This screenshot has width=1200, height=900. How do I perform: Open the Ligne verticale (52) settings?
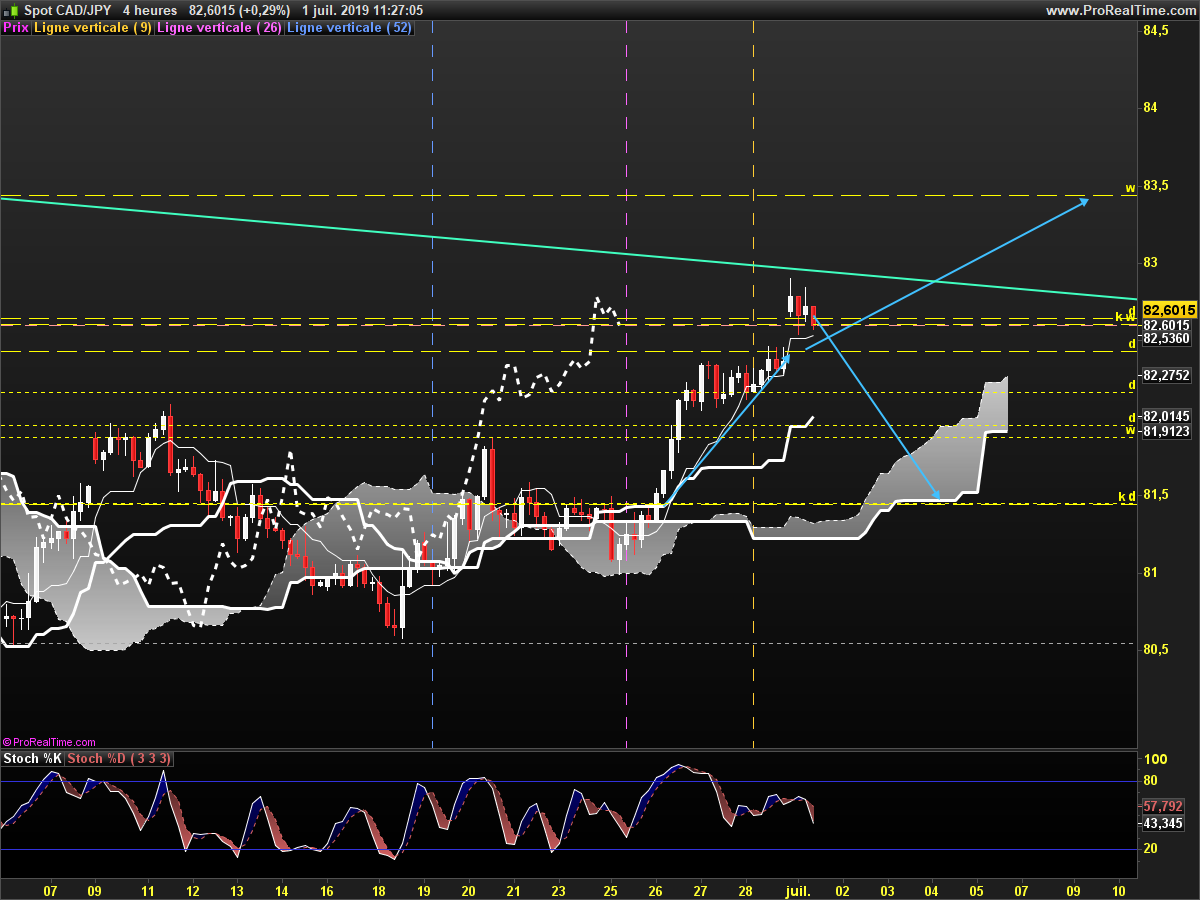(350, 28)
